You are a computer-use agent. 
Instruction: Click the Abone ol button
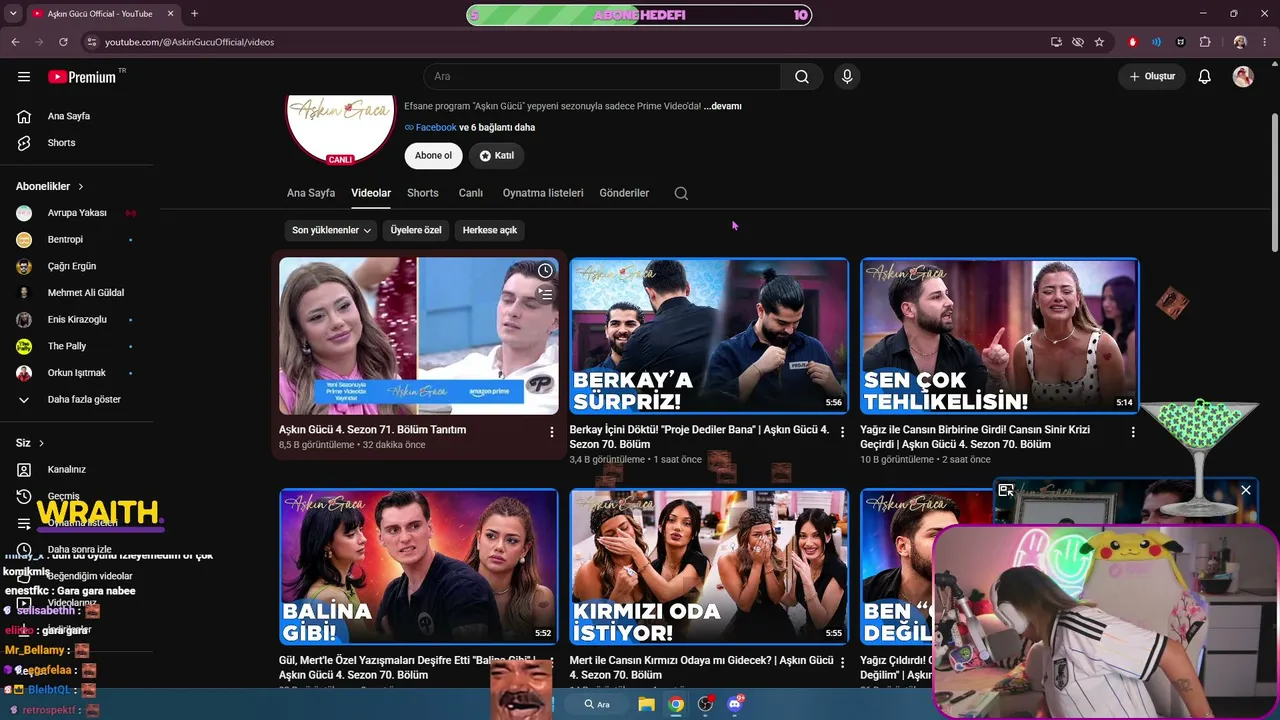point(433,155)
